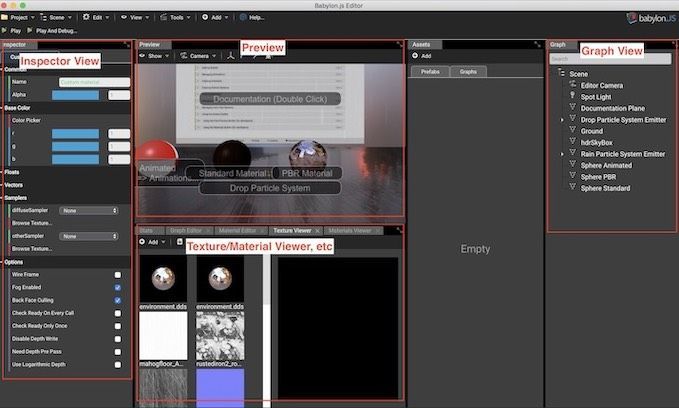Open the top toolbar Add menu
The height and width of the screenshot is (408, 679).
(215, 17)
